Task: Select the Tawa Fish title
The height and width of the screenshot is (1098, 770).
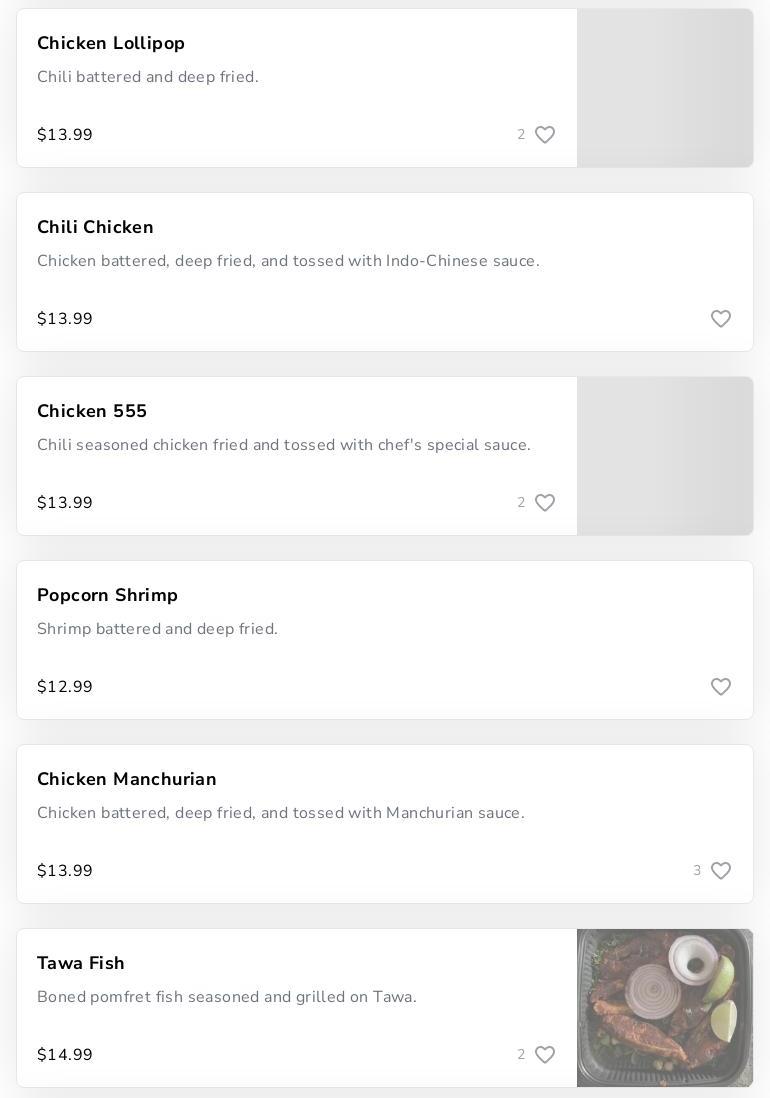Action: 81,963
